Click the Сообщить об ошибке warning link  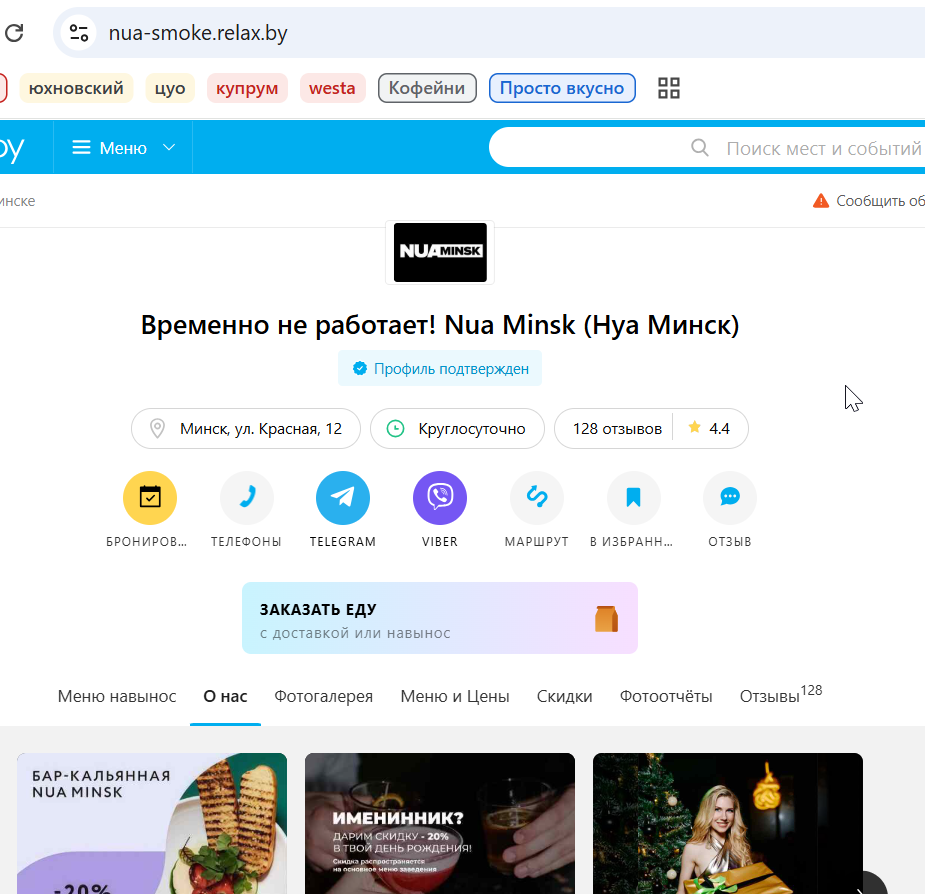[868, 201]
